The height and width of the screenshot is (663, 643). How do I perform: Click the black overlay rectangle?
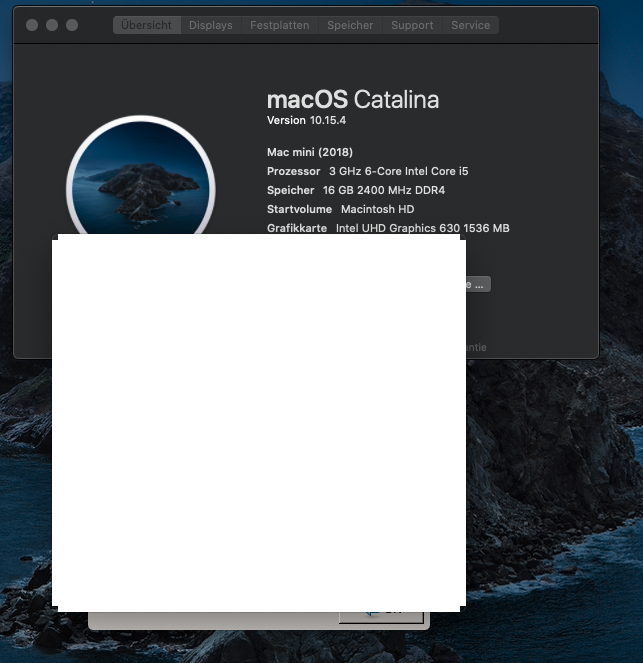click(258, 422)
